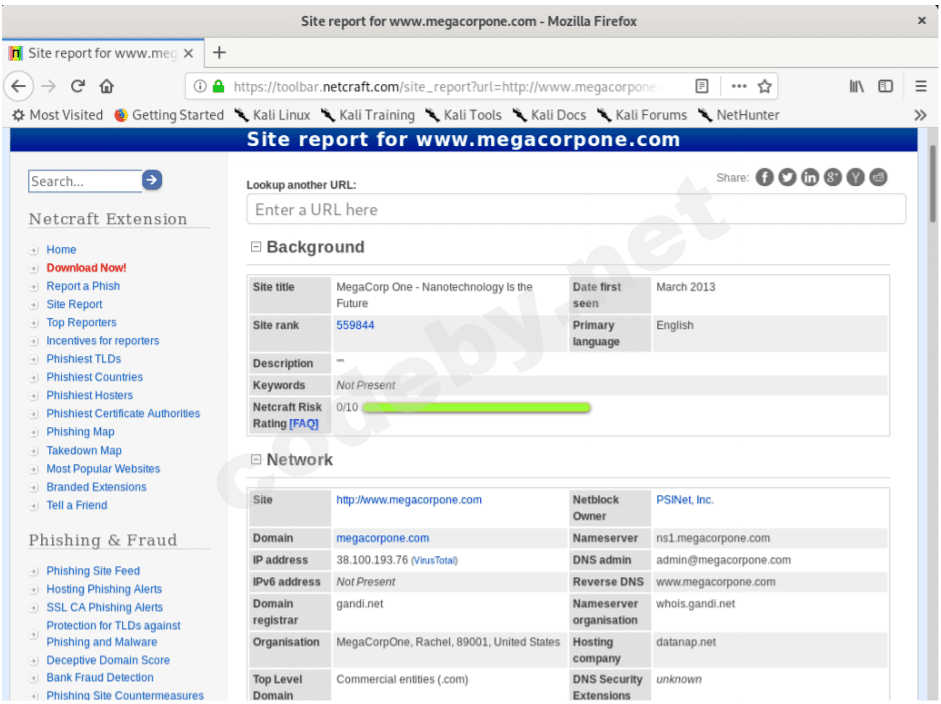Screen dimensions: 941x704
Task: Open the Risk Rating FAQ link
Action: (304, 424)
